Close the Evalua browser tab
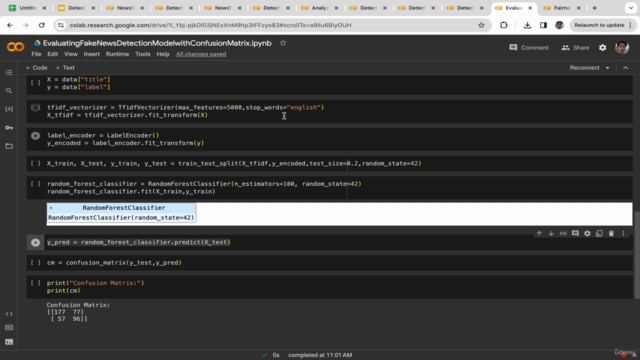Image resolution: width=640 pixels, height=360 pixels. pos(530,8)
